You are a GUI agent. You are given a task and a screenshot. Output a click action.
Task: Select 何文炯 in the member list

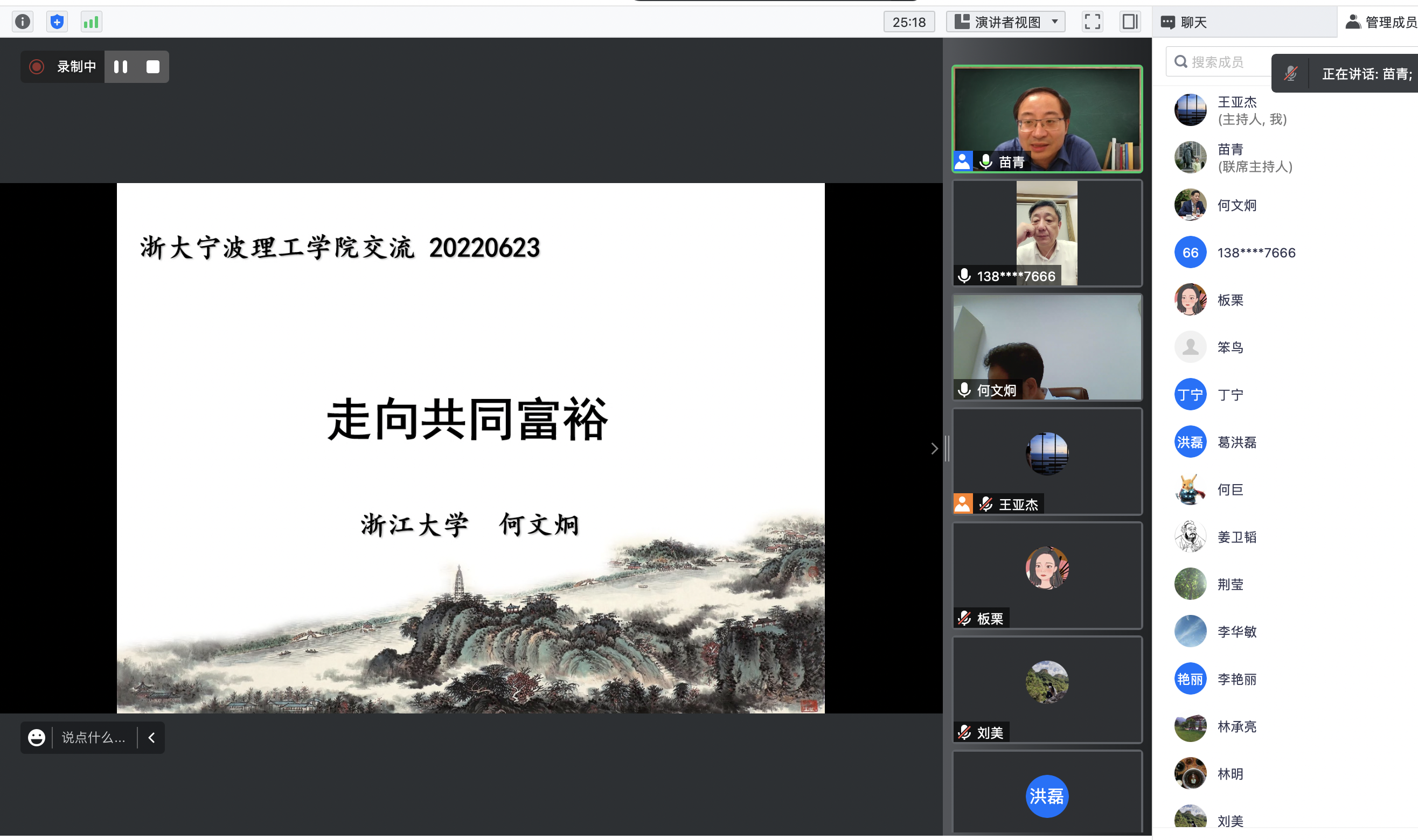(x=1236, y=205)
